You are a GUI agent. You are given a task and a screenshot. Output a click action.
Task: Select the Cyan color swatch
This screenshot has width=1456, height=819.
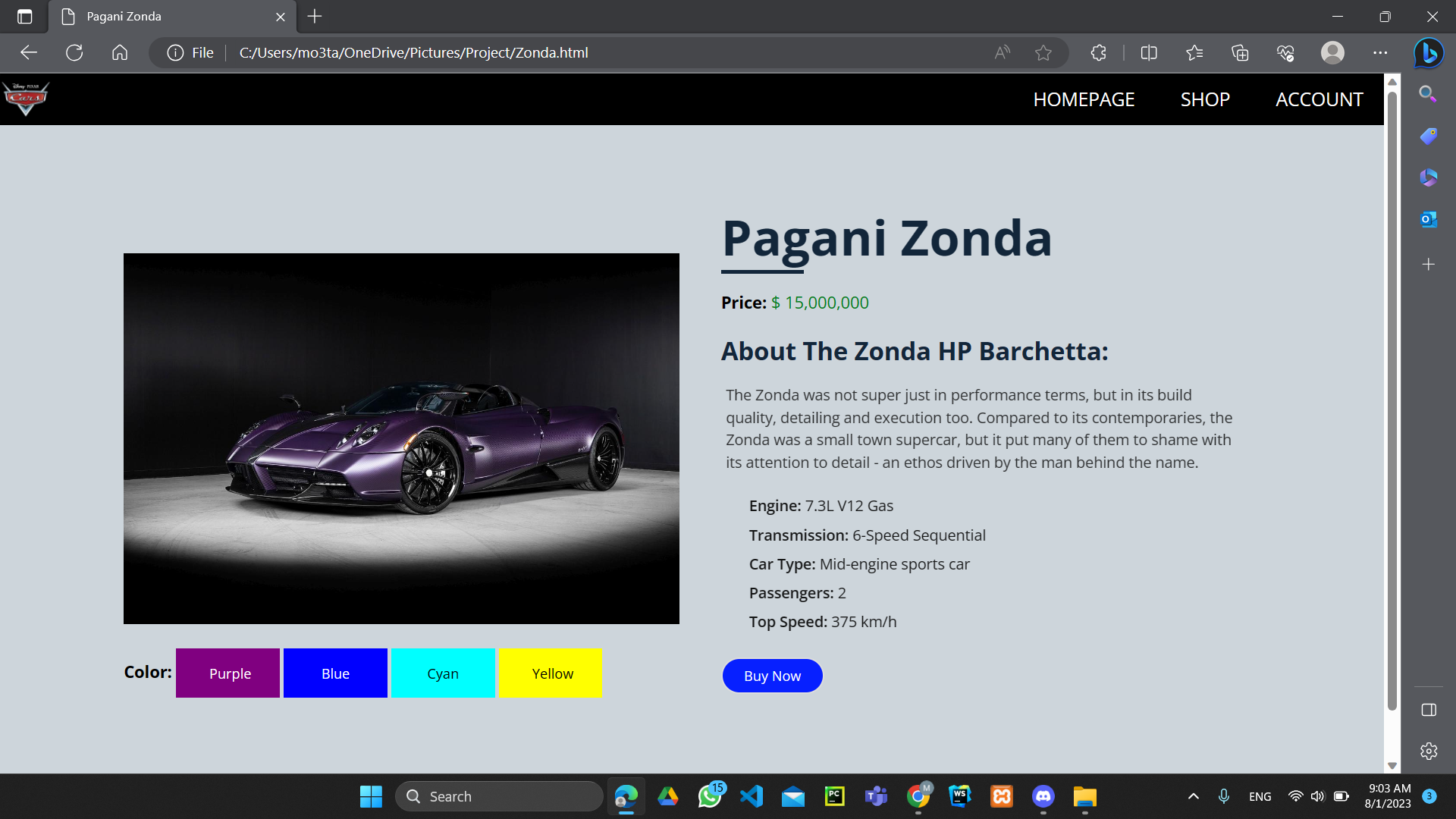(442, 673)
